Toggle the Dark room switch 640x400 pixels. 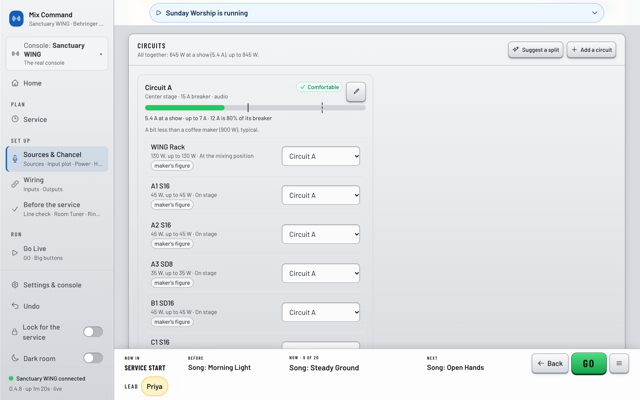pos(93,358)
